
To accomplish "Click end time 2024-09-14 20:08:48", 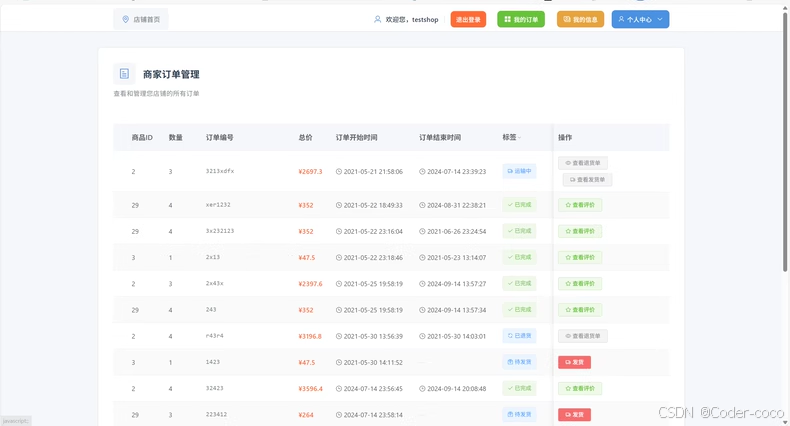I will pyautogui.click(x=452, y=388).
